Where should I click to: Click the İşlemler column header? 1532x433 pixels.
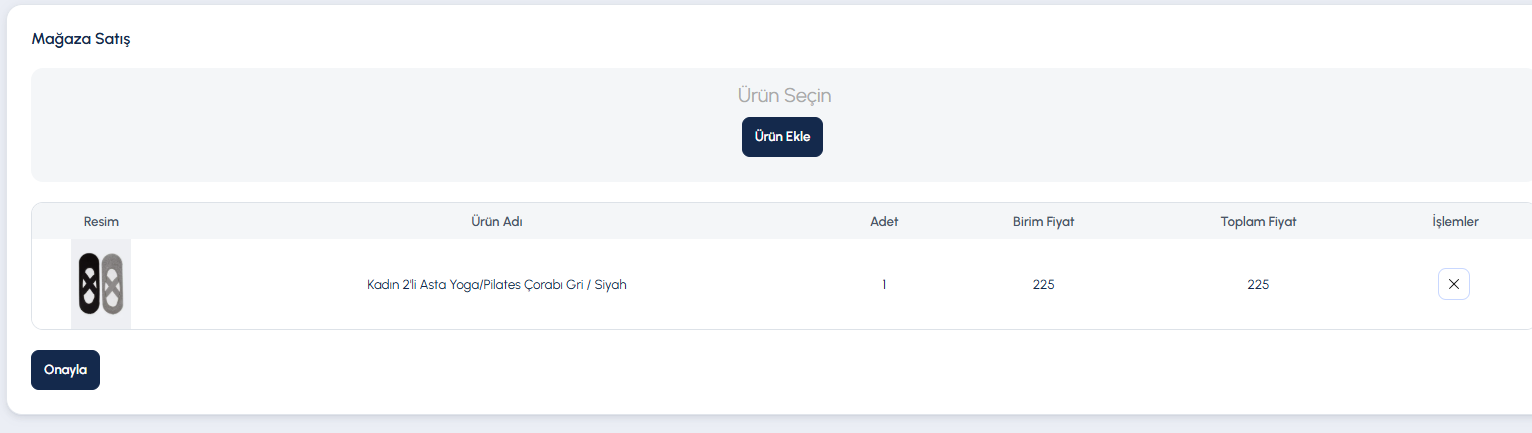click(x=1455, y=222)
